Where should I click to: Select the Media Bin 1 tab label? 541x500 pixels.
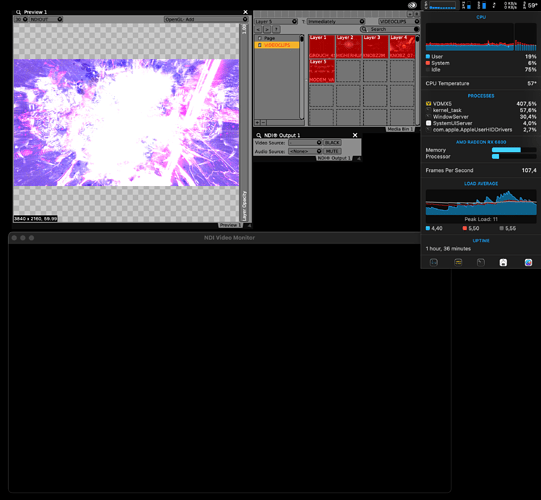pos(400,129)
